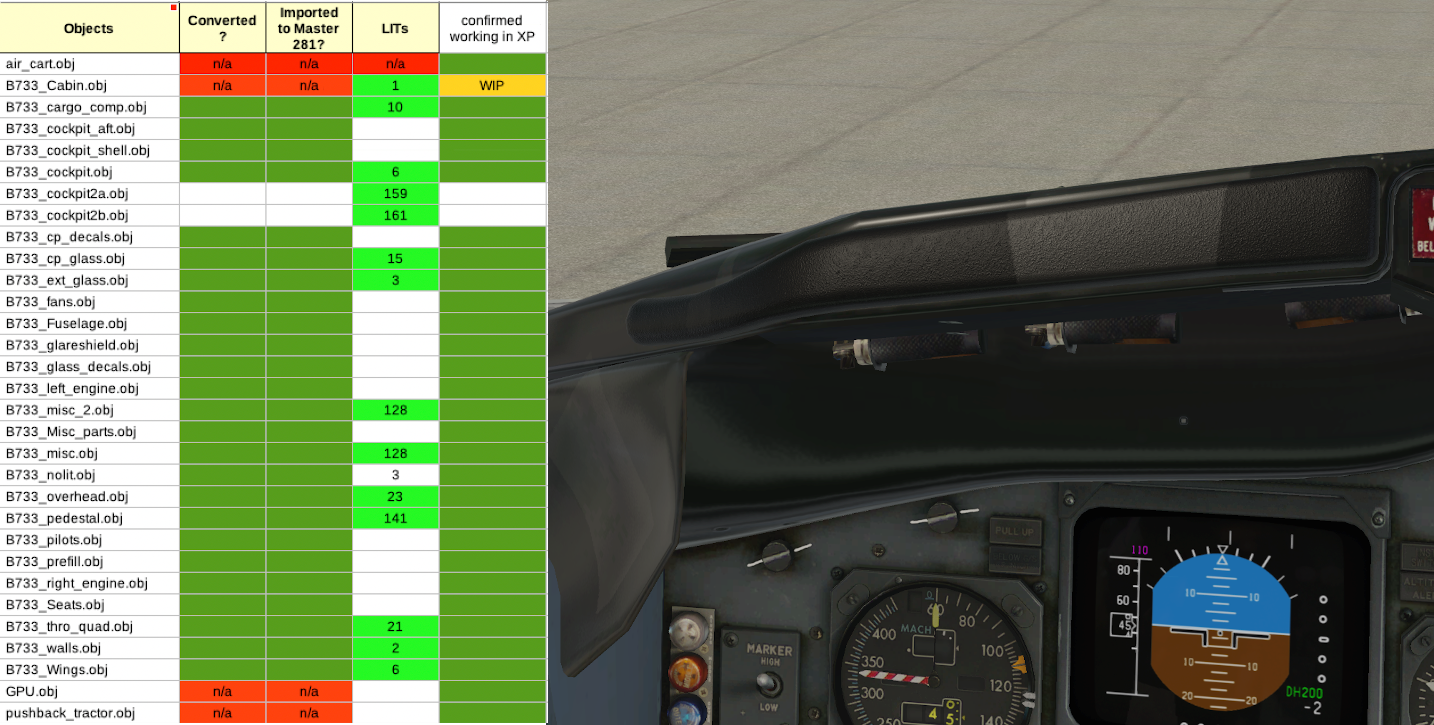Select LITs value 161 for B733_cockpit2b.obj
This screenshot has width=1434, height=725.
395,215
